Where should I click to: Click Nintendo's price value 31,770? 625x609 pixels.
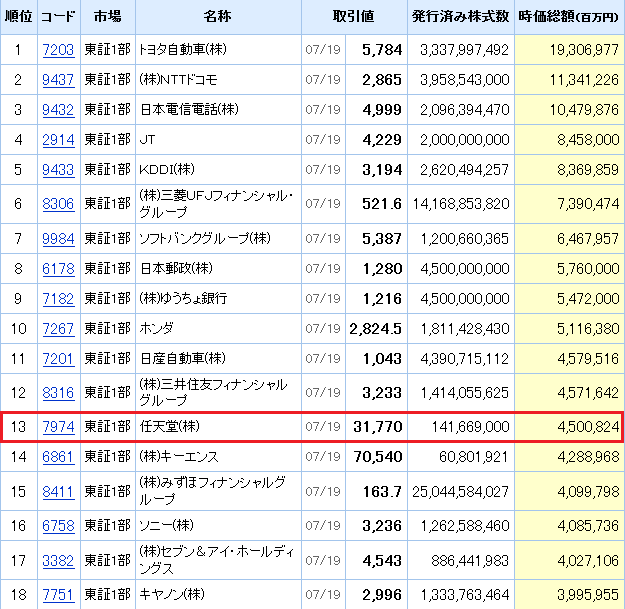(x=378, y=427)
